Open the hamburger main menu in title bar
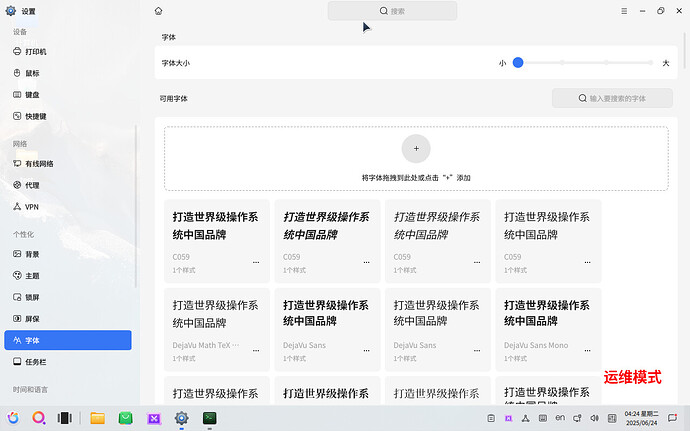690x431 pixels. point(624,11)
